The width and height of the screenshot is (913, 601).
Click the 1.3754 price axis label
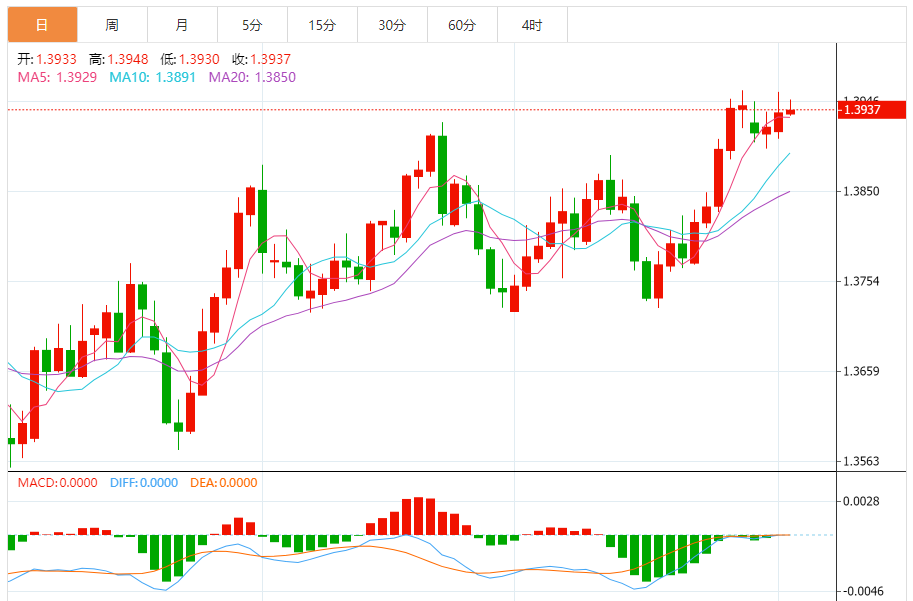click(x=862, y=281)
